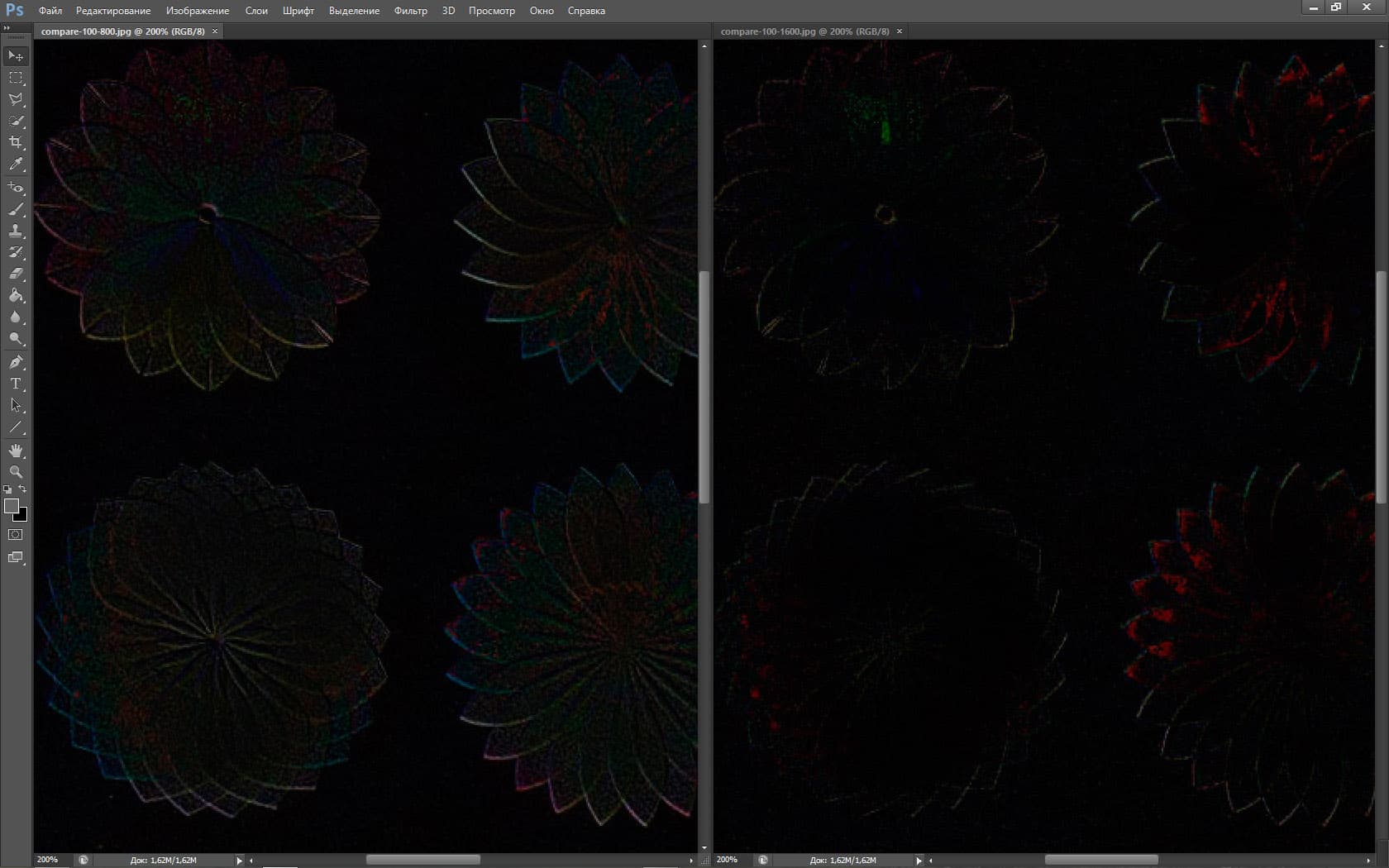Open the Файл menu
This screenshot has width=1389, height=868.
coord(50,11)
